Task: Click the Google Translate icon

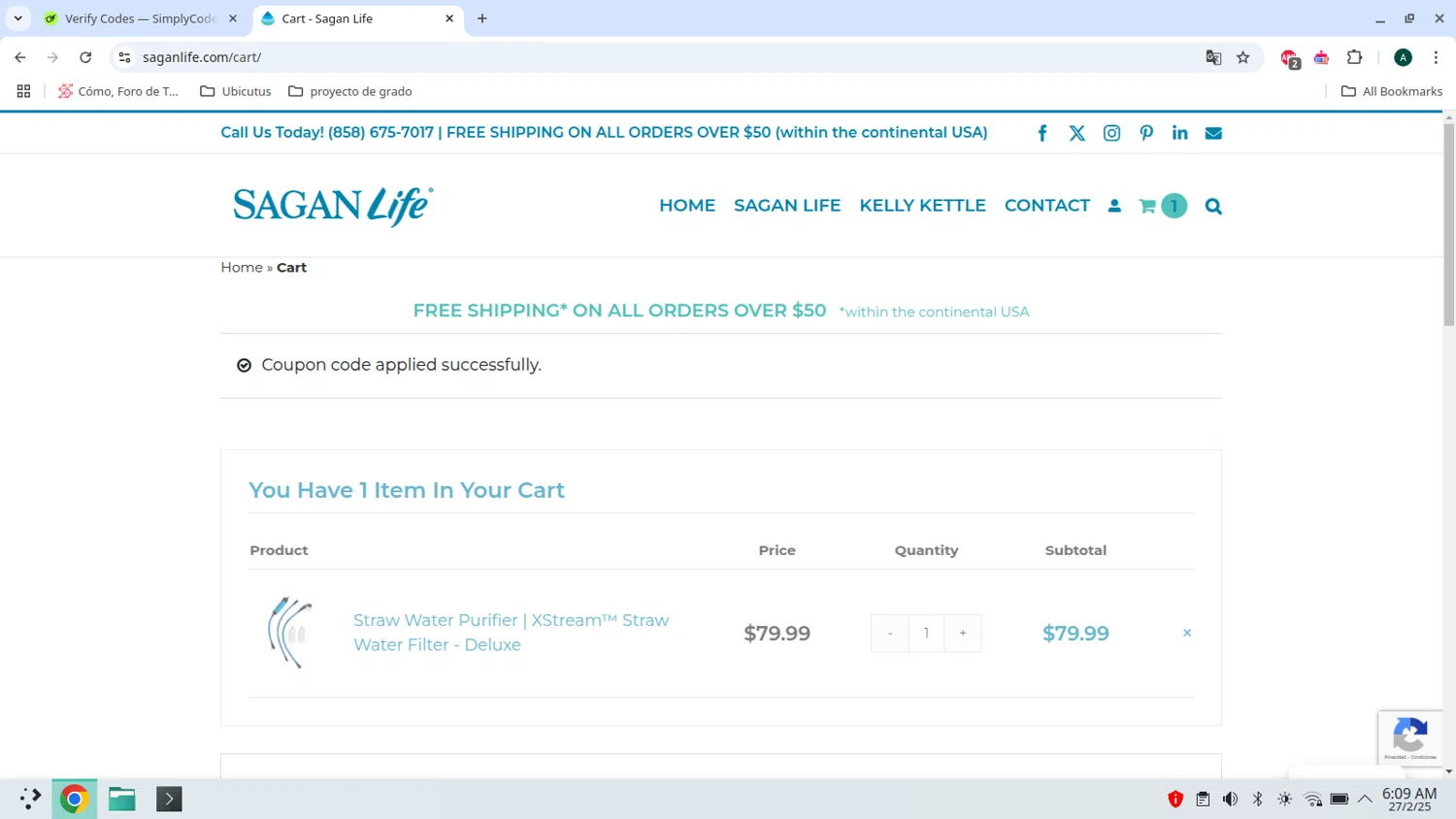Action: [1213, 57]
